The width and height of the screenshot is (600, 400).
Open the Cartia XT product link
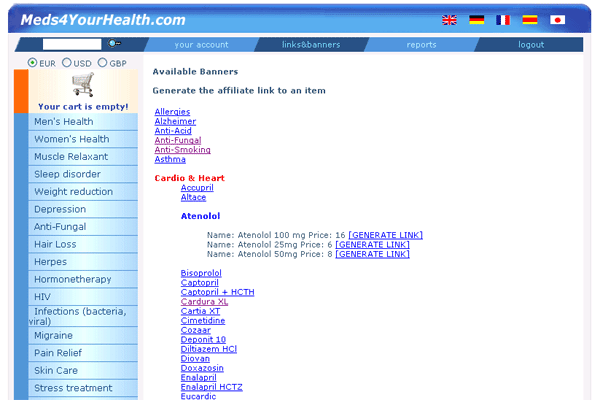click(x=201, y=311)
